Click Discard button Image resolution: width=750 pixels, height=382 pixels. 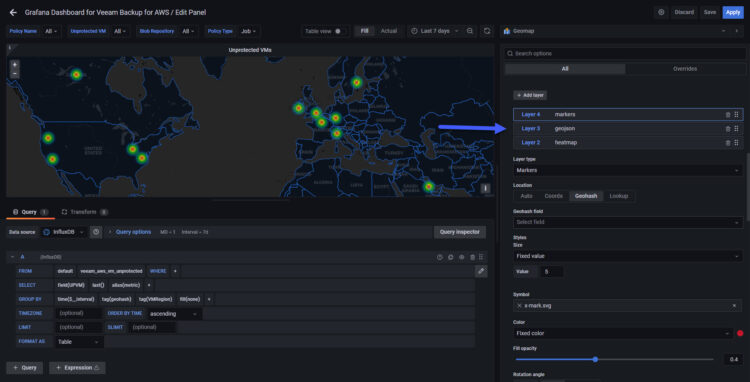pyautogui.click(x=684, y=12)
